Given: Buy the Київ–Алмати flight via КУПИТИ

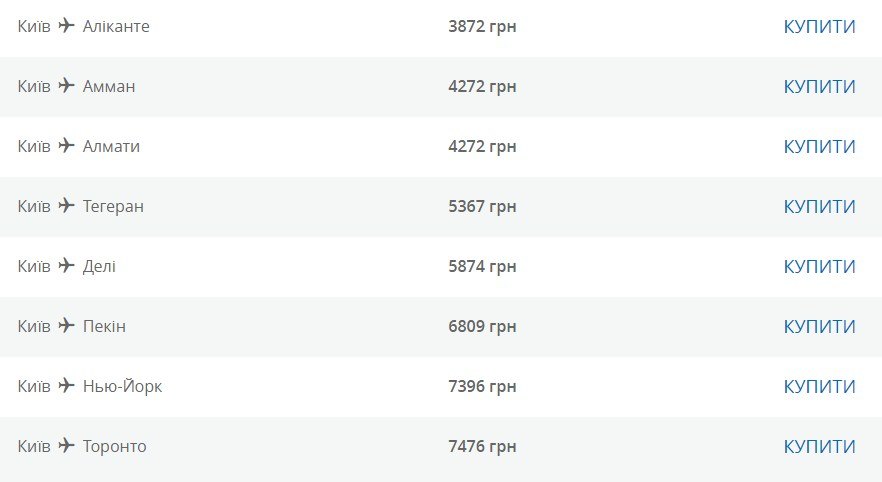Looking at the screenshot, I should click(x=820, y=147).
